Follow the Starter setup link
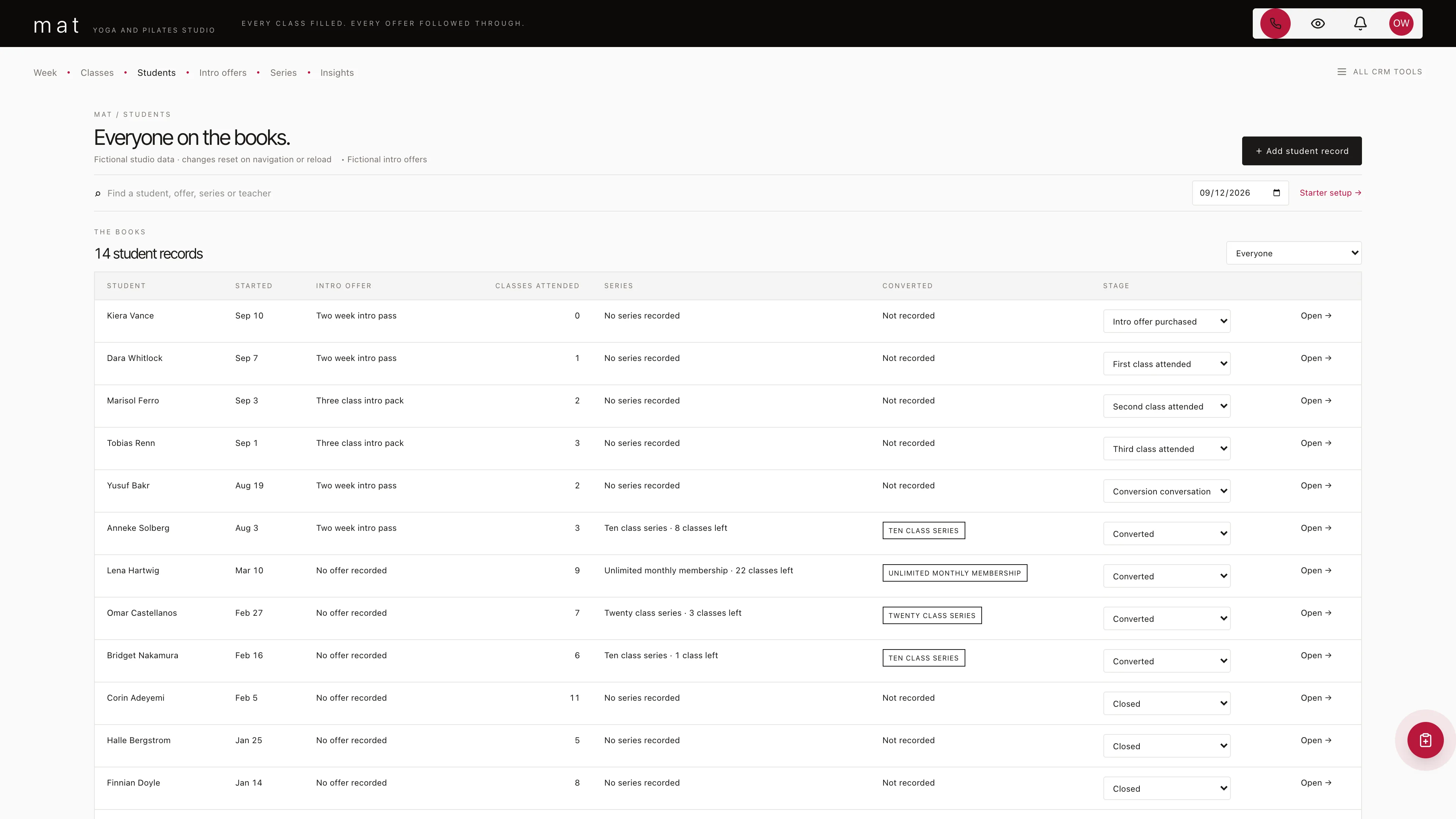 click(1330, 193)
